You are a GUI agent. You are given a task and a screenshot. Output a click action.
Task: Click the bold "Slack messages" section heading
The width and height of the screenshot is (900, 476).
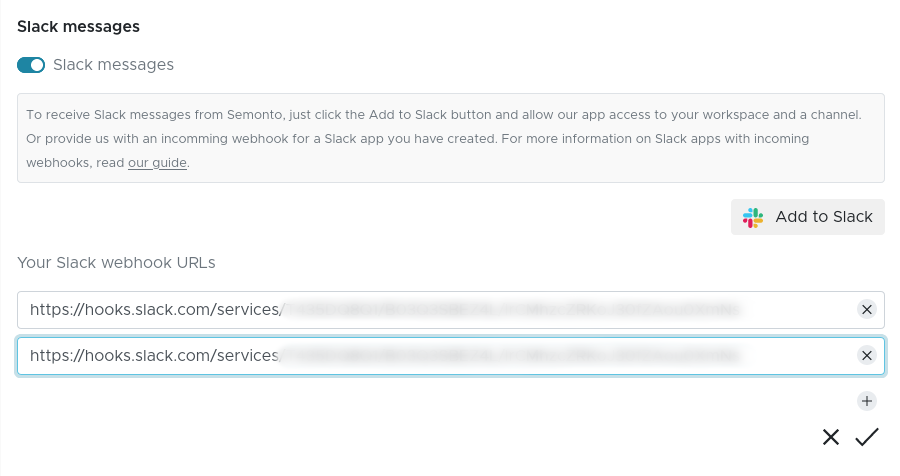pos(78,26)
